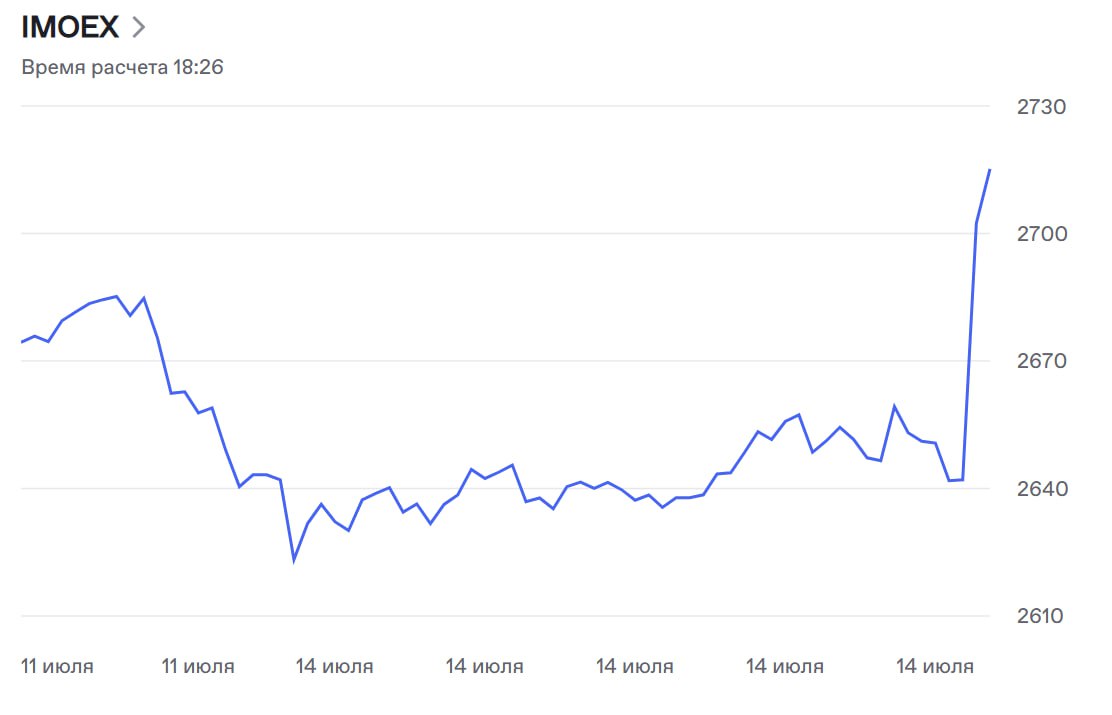Click the small spike just before the final surge
This screenshot has height=715, width=1112.
(894, 407)
